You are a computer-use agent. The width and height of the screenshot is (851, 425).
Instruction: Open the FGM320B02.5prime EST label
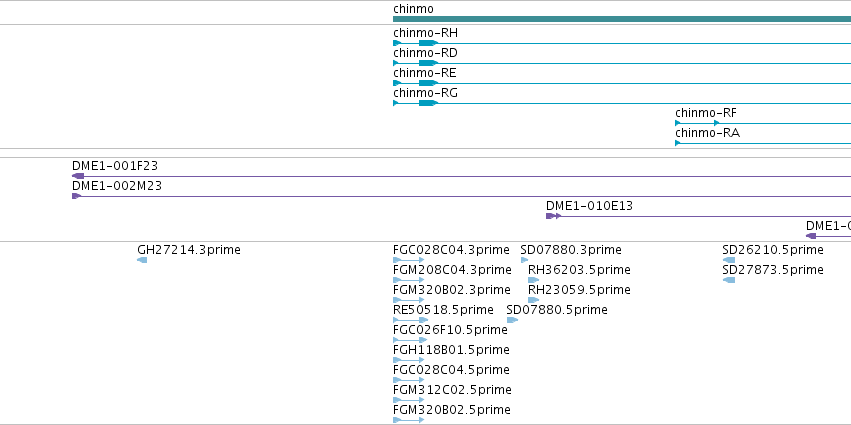tap(452, 410)
